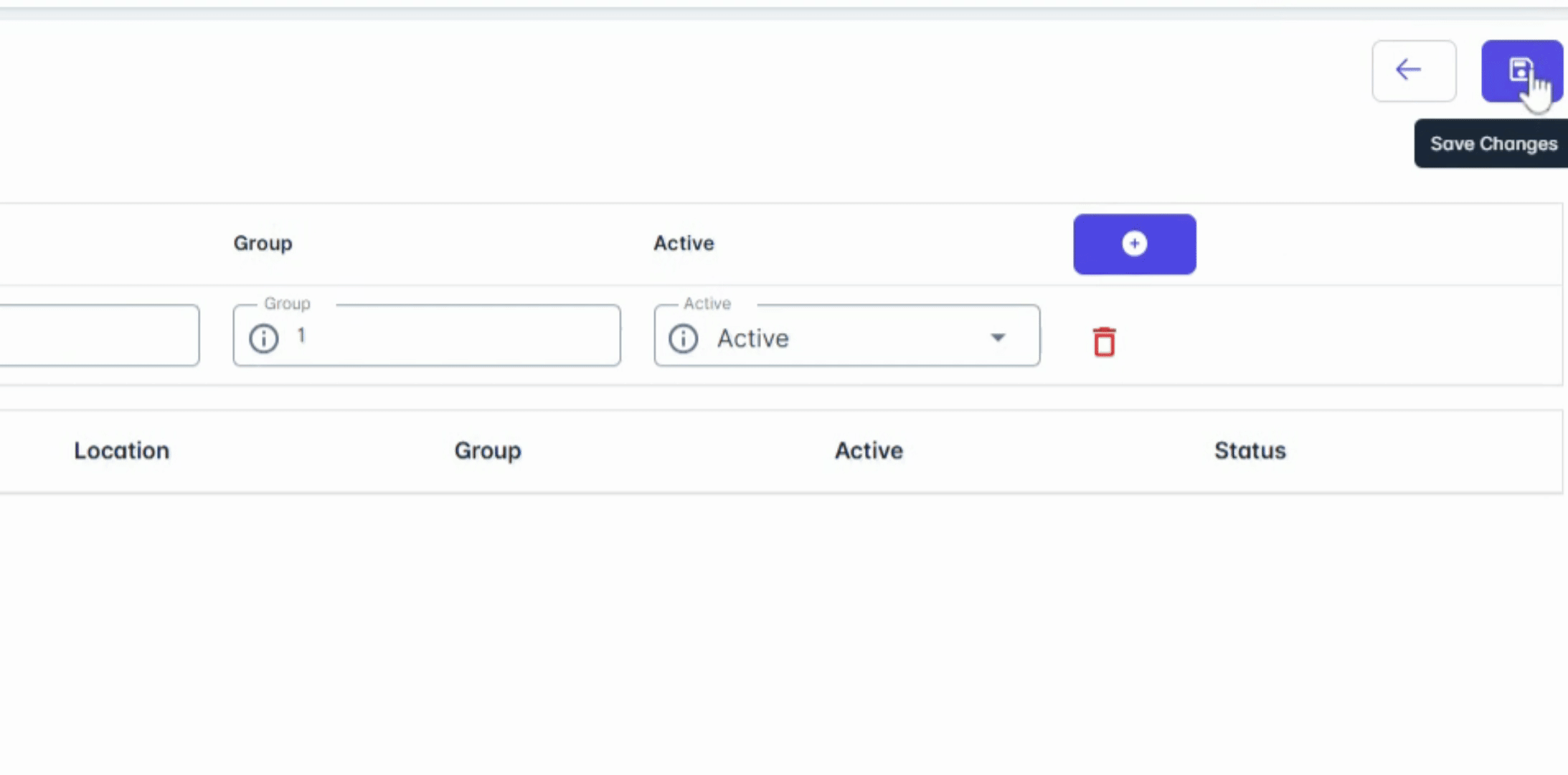Delete the row using the red trash icon
This screenshot has width=1568, height=775.
[1104, 342]
